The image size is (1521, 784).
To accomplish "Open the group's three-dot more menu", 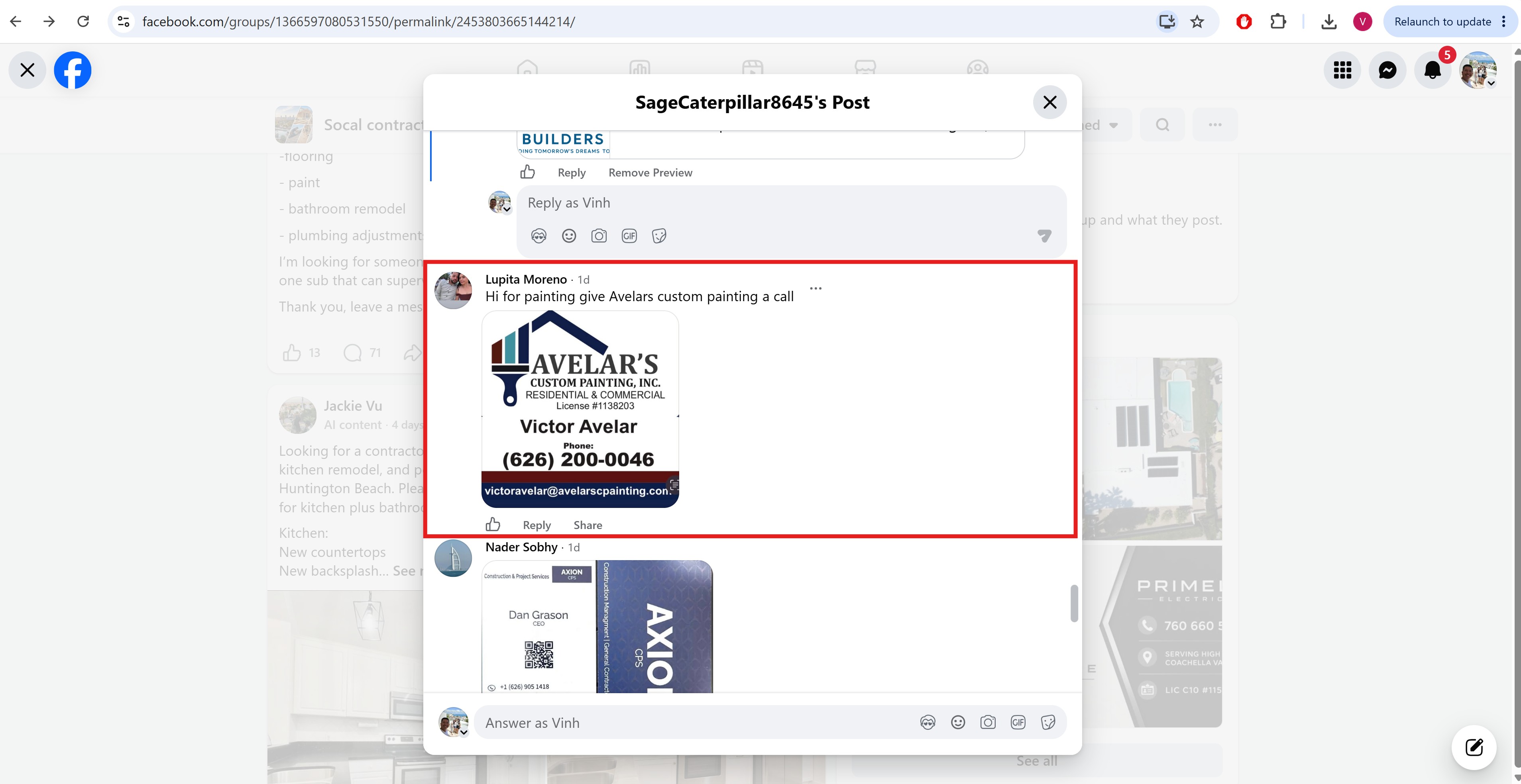I will click(1214, 124).
